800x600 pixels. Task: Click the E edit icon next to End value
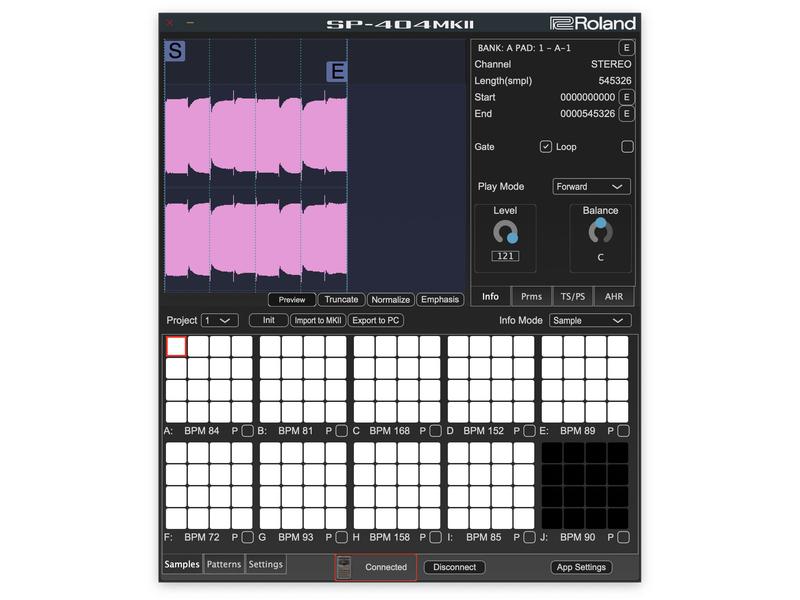coord(627,114)
